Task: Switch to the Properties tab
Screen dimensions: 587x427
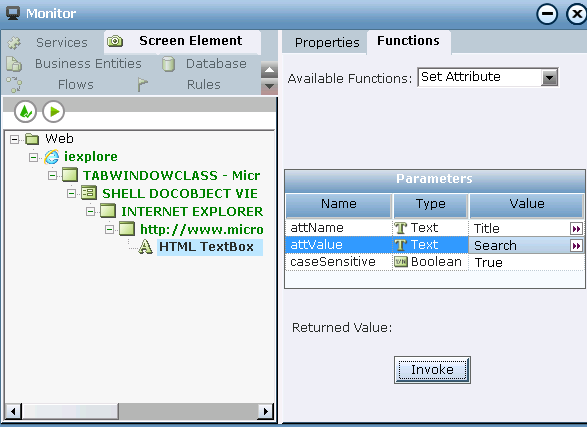Action: [x=327, y=43]
